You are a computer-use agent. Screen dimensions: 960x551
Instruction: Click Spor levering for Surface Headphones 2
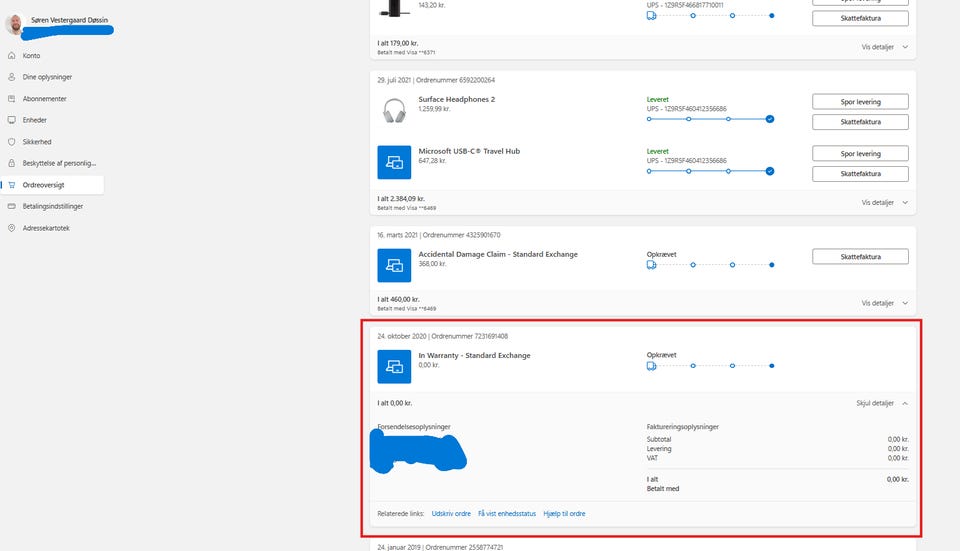point(860,102)
